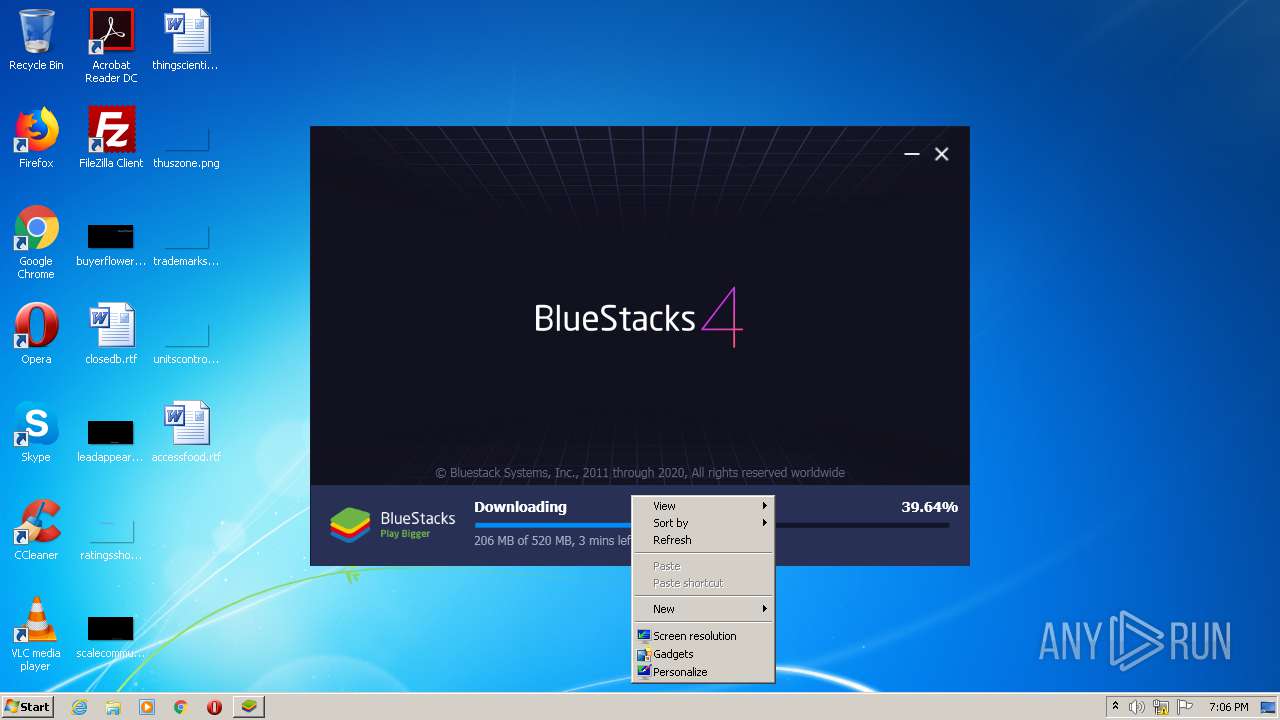Click the BlueStacks 4 logo
Viewport: 1280px width, 720px height.
639,317
